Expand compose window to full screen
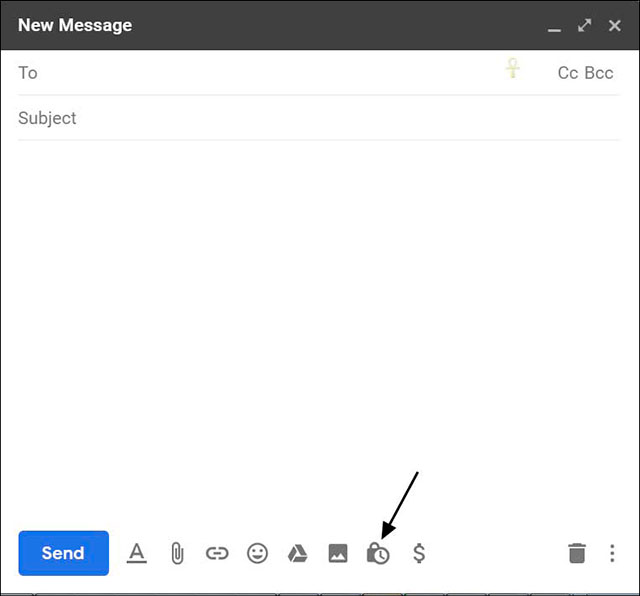The image size is (640, 596). (x=585, y=25)
